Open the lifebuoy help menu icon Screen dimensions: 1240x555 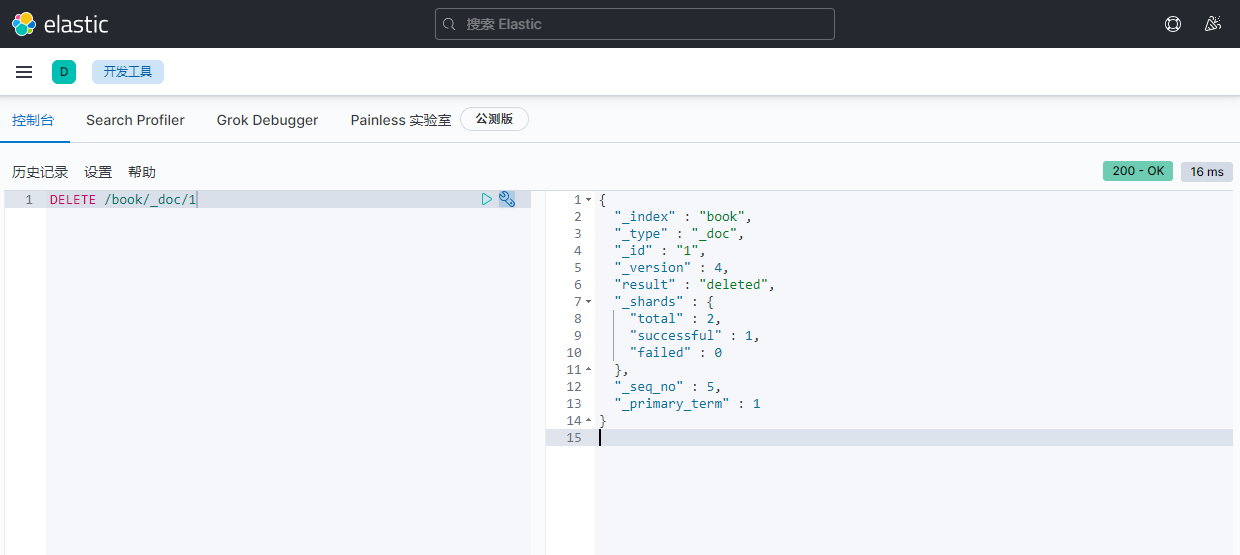(1173, 24)
